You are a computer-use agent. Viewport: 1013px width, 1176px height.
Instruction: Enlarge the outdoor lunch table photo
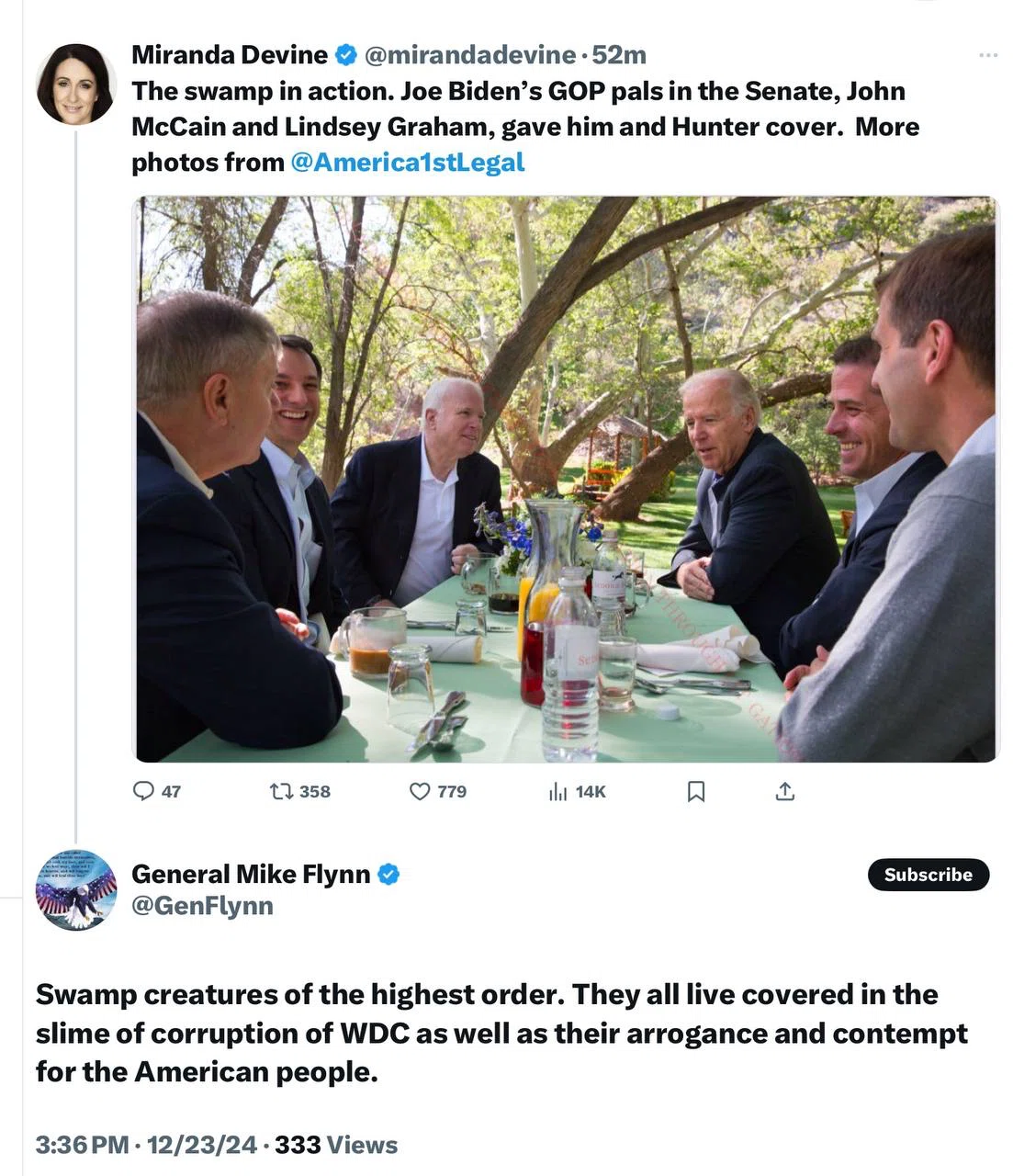tap(567, 479)
